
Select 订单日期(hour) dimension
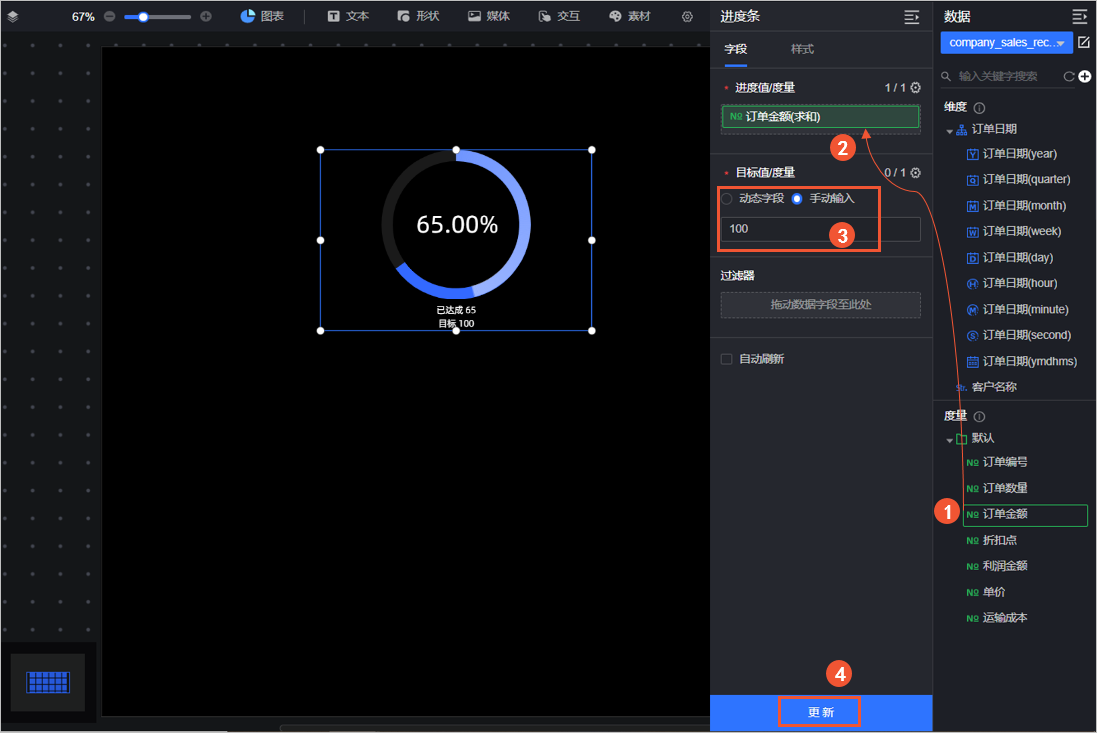pos(1012,283)
